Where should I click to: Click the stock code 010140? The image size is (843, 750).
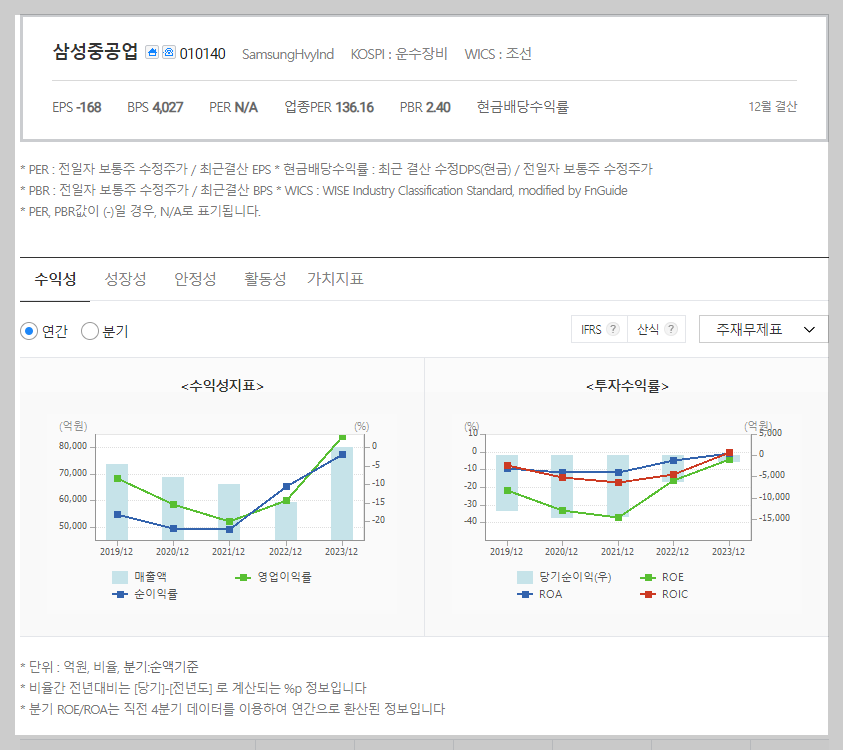click(x=203, y=54)
